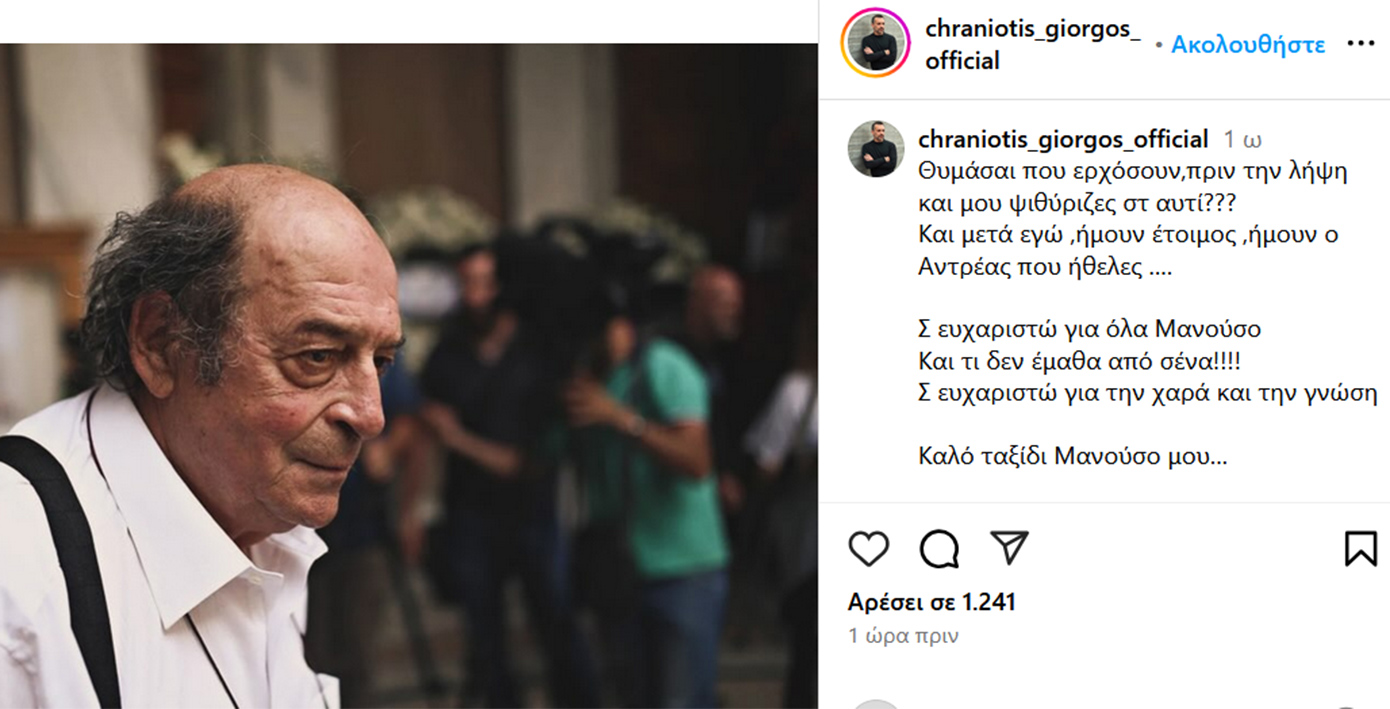Open the 1 ώρα πριν timestamp link
Screen dimensions: 1390x709
click(903, 636)
